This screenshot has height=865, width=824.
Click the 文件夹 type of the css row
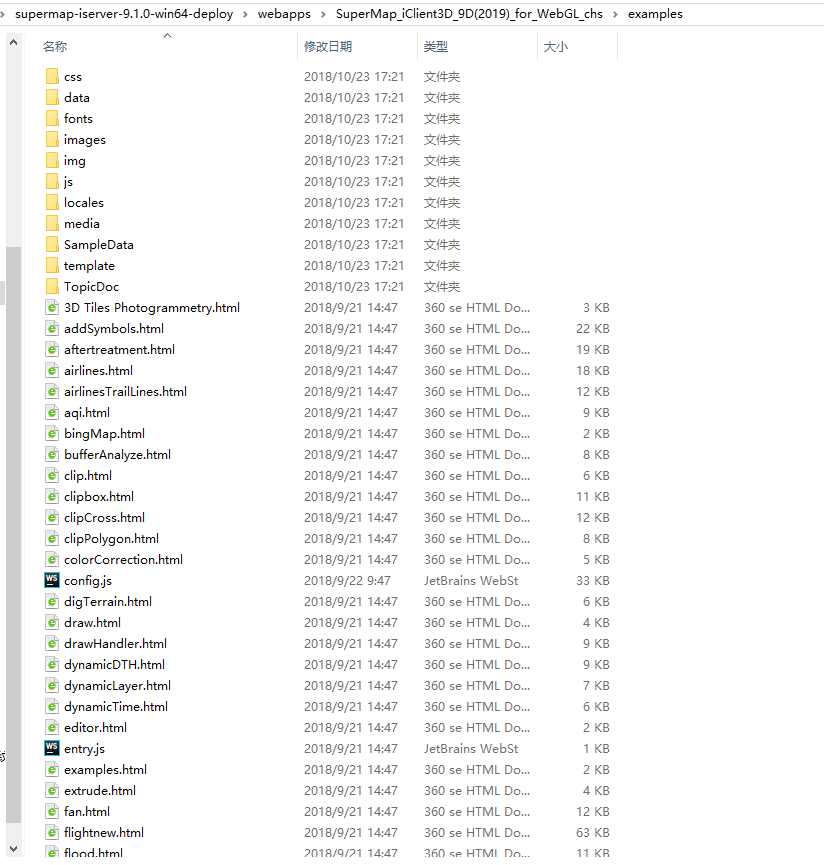442,76
